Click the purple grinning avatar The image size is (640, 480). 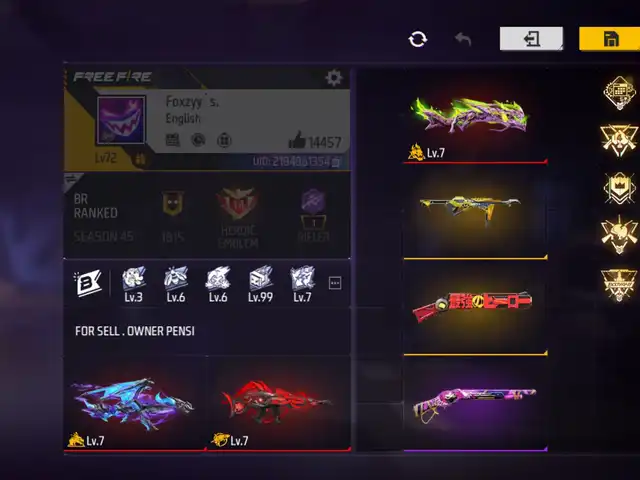121,120
